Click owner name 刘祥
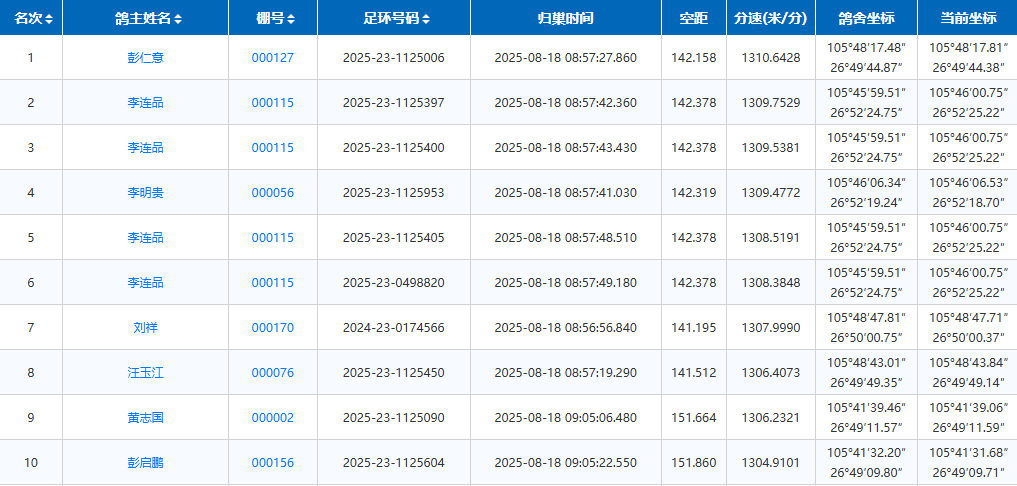The width and height of the screenshot is (1017, 486). pos(145,328)
